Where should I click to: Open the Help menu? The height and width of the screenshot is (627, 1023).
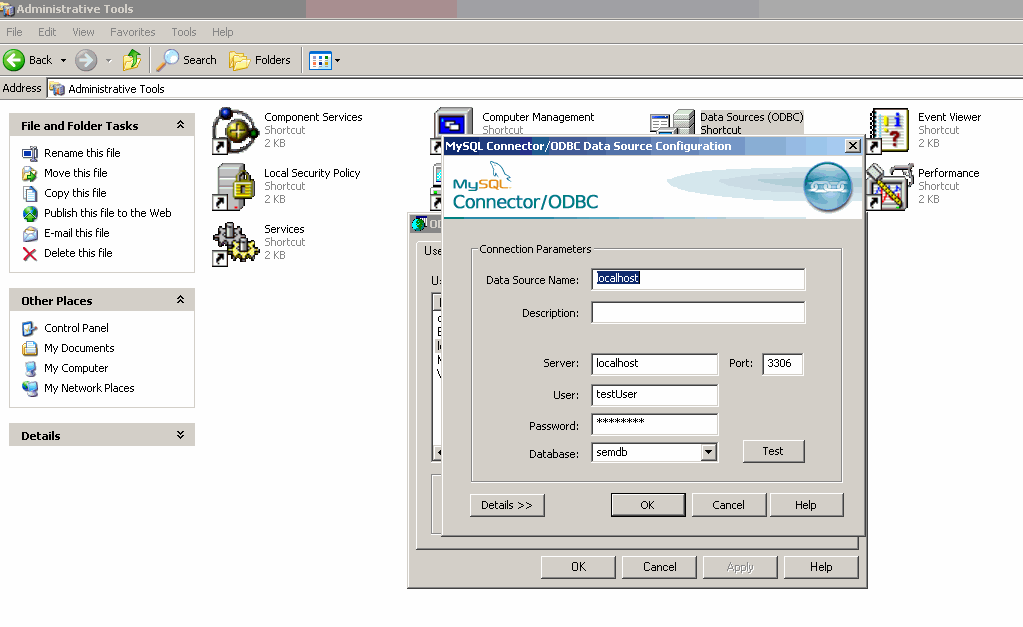[x=222, y=32]
